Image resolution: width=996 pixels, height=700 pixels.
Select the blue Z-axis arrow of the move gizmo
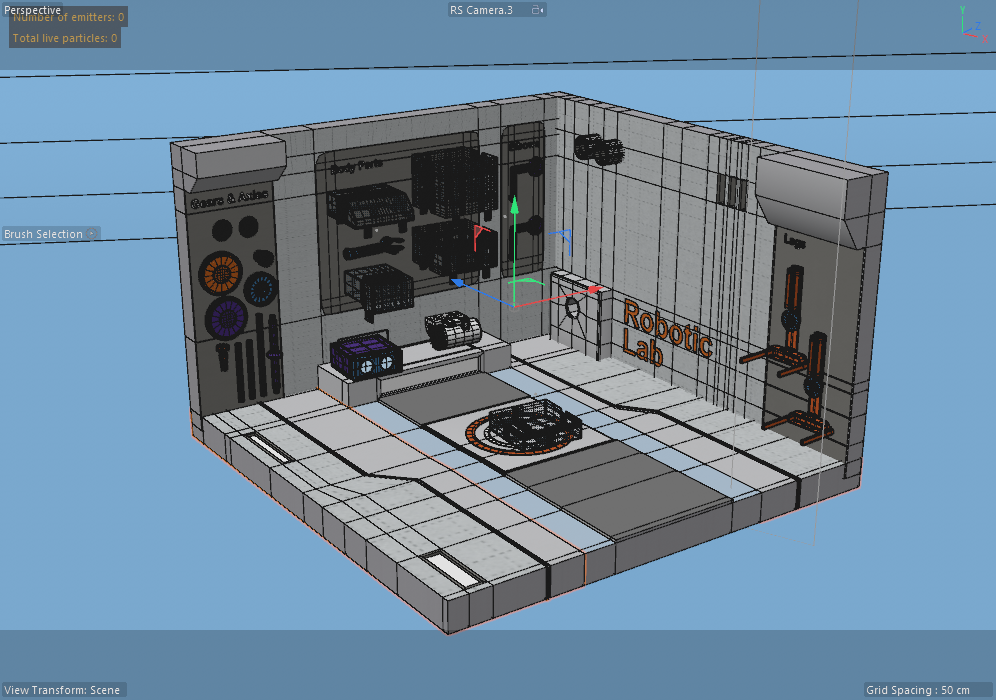pos(458,283)
